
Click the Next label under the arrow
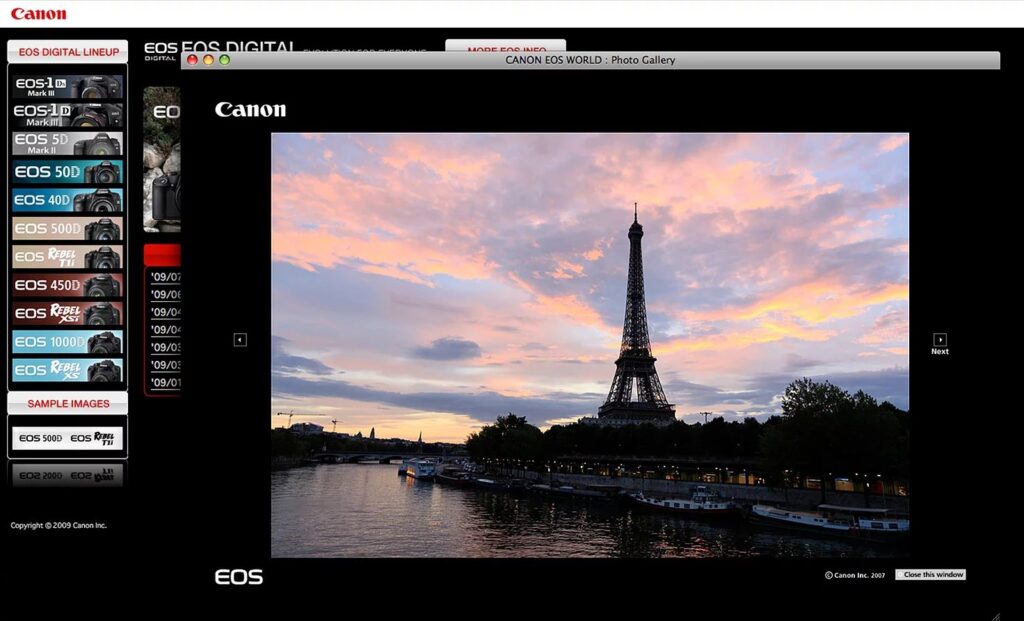click(940, 351)
